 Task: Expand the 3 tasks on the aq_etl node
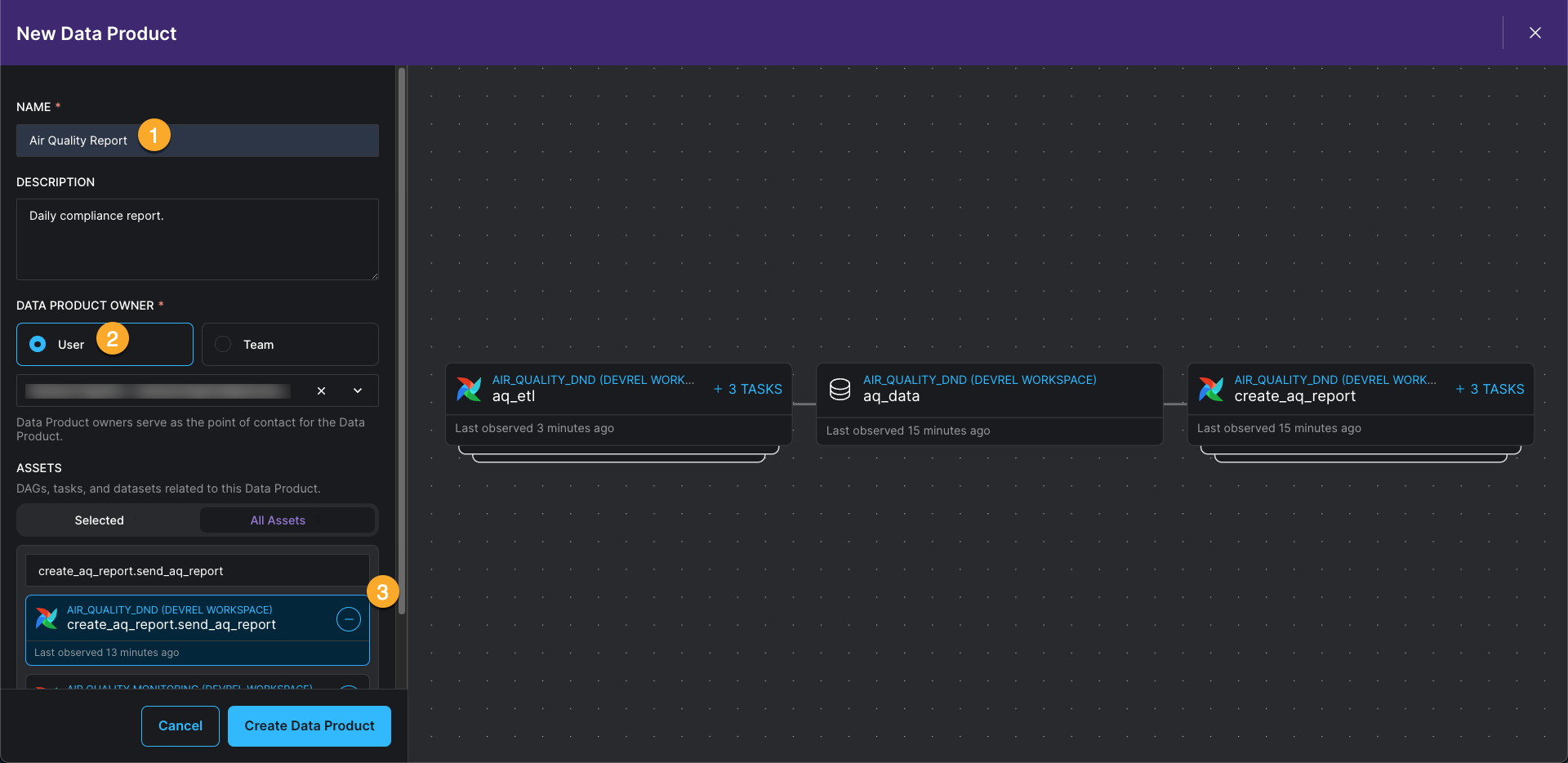click(747, 389)
